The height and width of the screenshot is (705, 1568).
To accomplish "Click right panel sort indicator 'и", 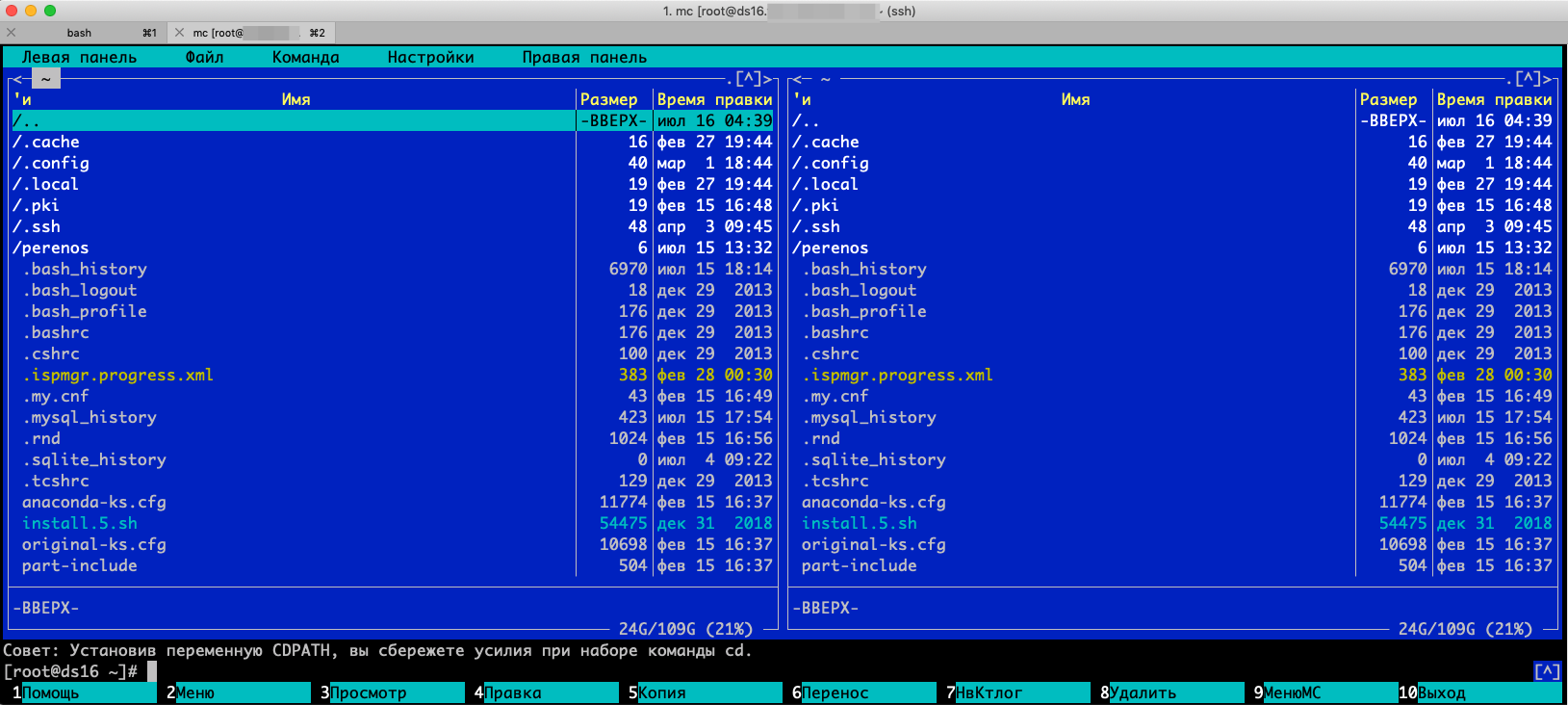I will coord(802,99).
